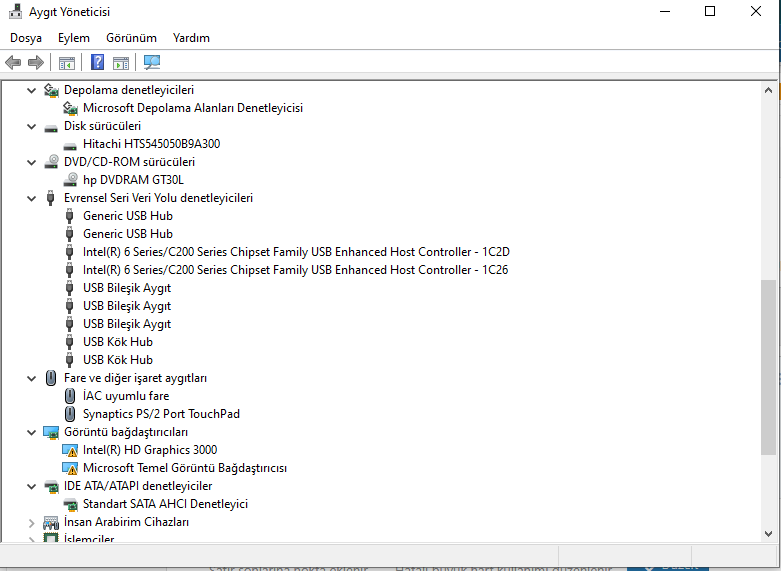Click the Evrensel Seri Veri Yolu USB icon
The width and height of the screenshot is (781, 571).
click(x=50, y=198)
